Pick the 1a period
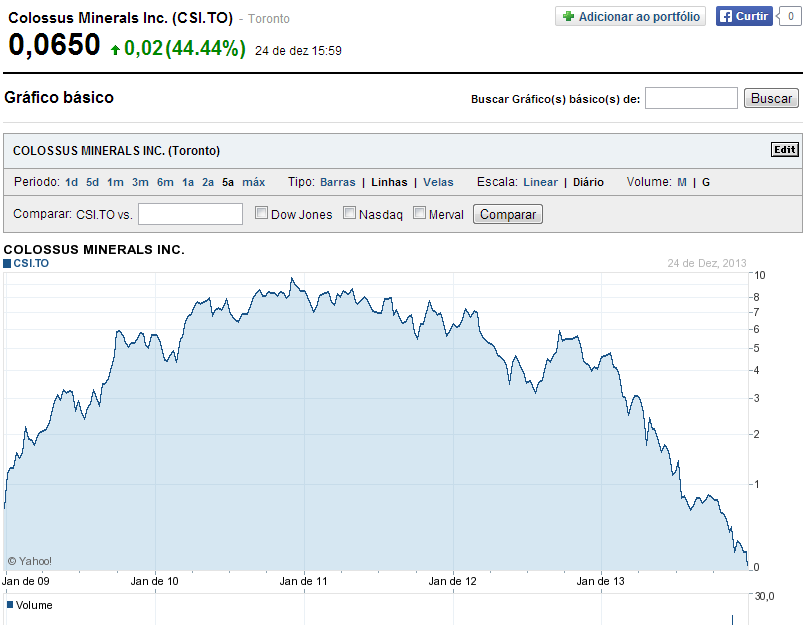This screenshot has width=803, height=625. point(188,182)
